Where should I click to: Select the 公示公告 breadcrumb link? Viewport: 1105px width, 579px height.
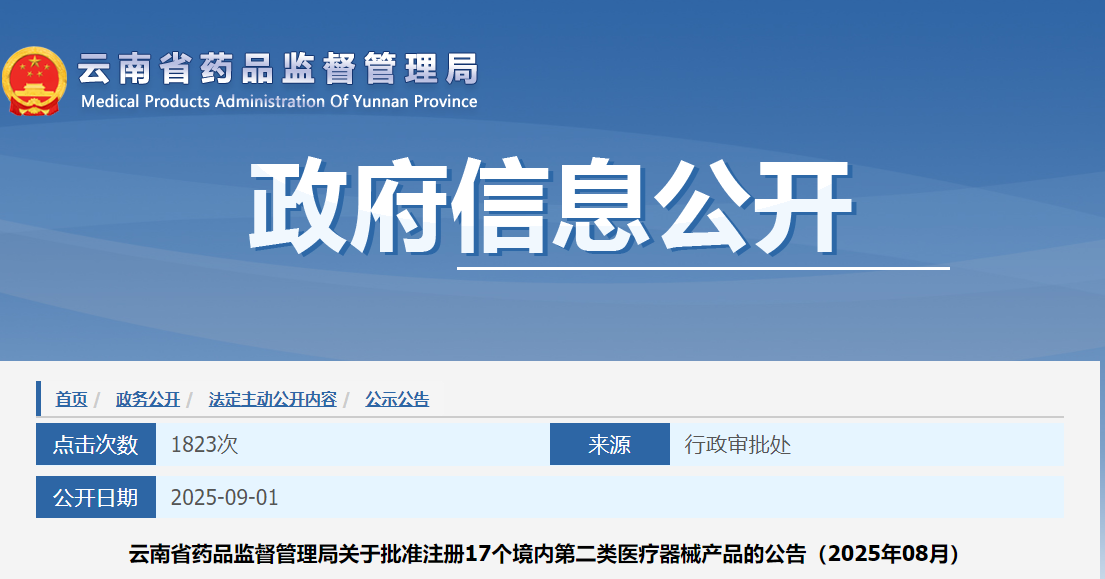(x=397, y=399)
